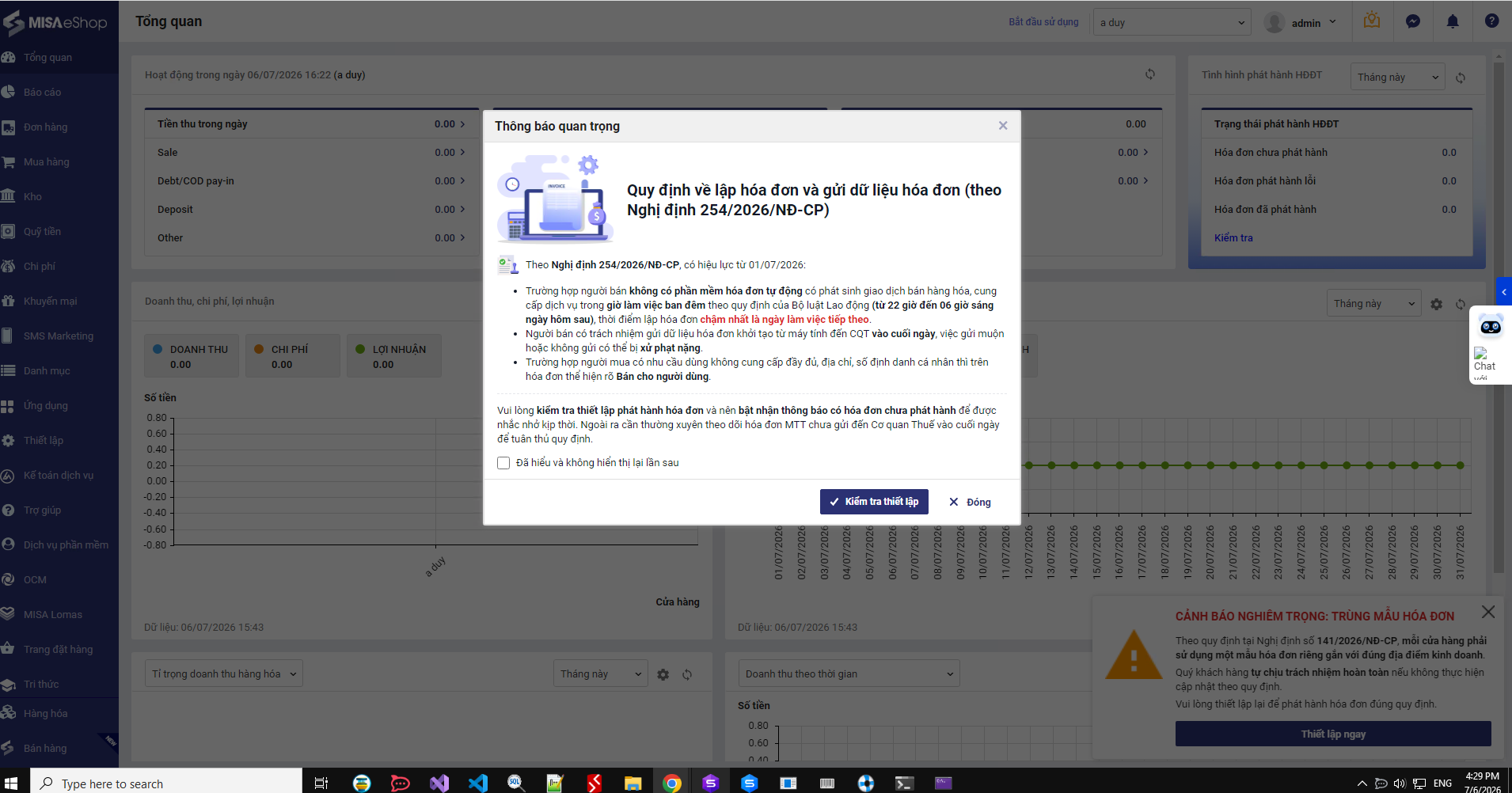Image resolution: width=1512 pixels, height=793 pixels.
Task: Click the 'Hàng hóa' sidebar icon
Action: point(9,713)
